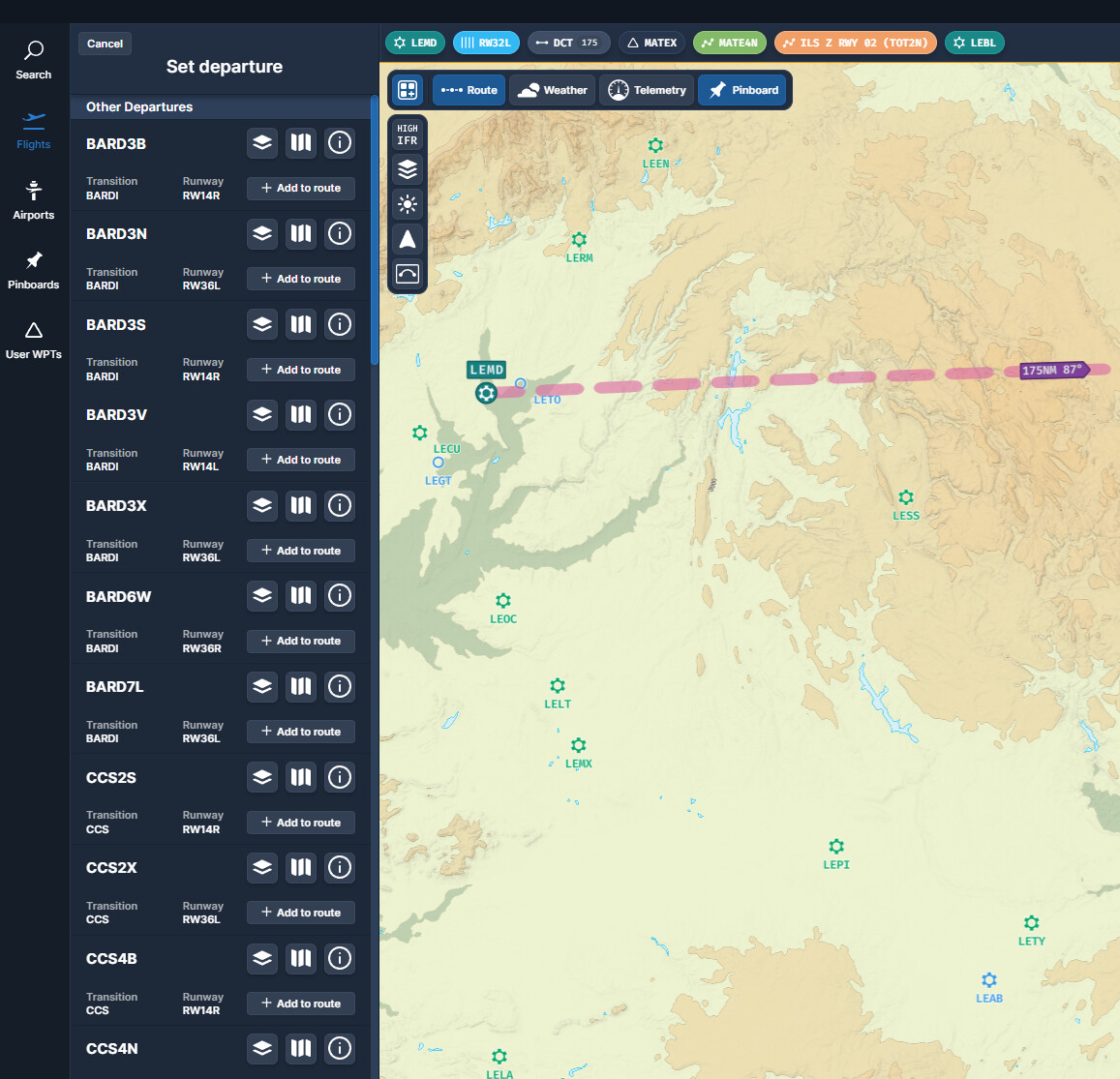Switch to the Route tab
This screenshot has width=1120, height=1079.
click(x=469, y=90)
